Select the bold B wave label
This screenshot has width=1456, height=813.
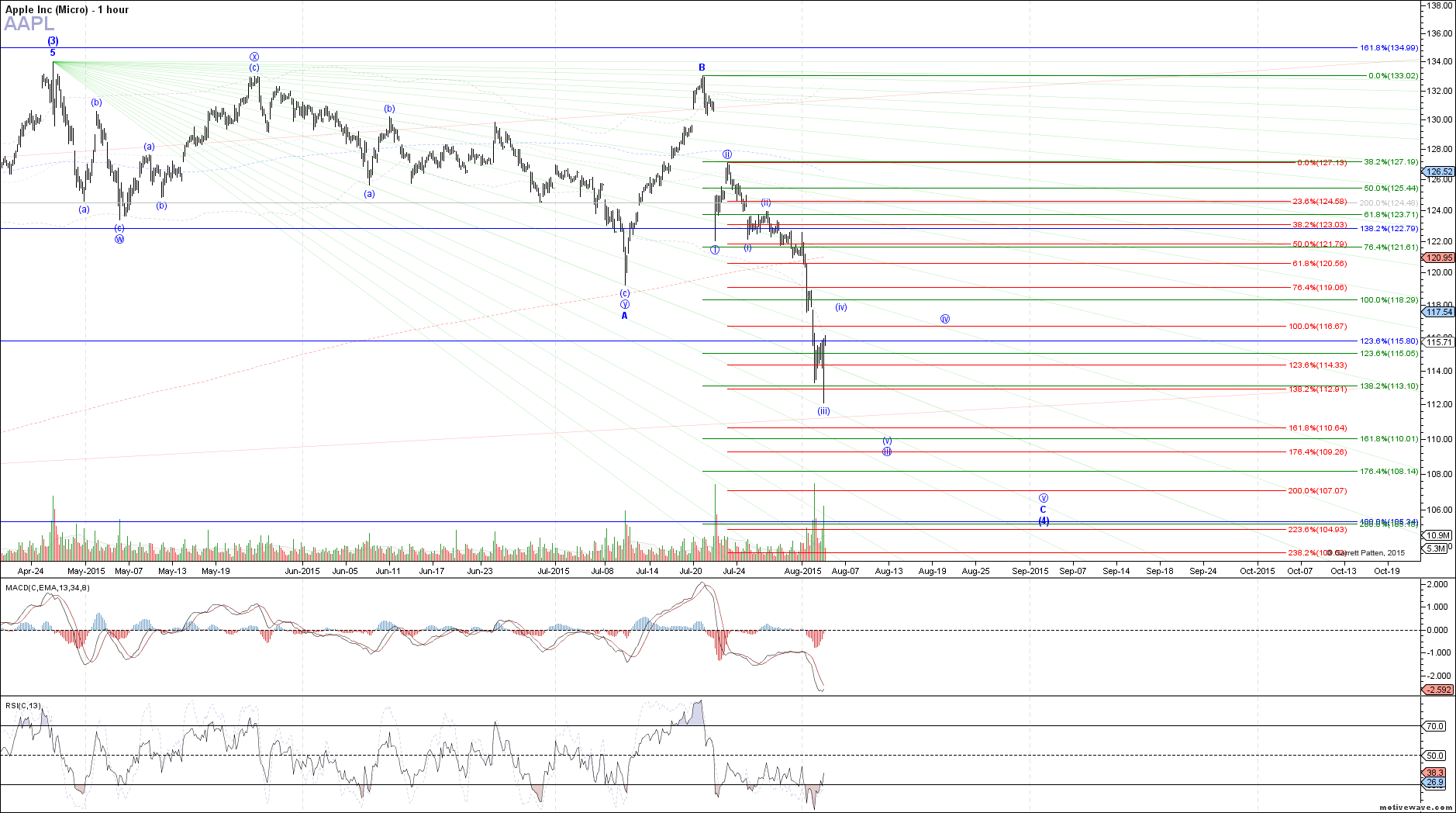pos(702,67)
